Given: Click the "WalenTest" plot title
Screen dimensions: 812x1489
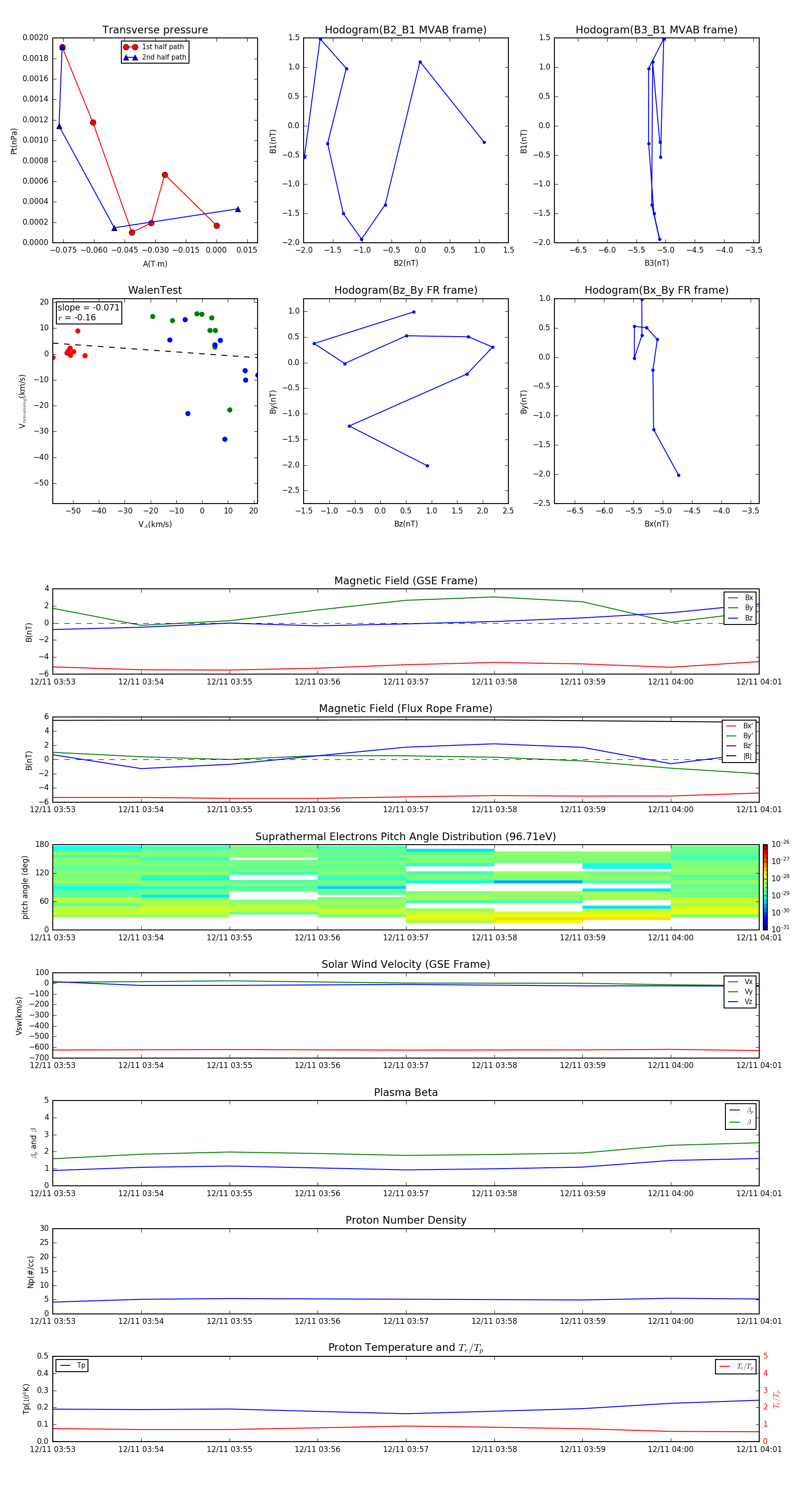Looking at the screenshot, I should (155, 290).
